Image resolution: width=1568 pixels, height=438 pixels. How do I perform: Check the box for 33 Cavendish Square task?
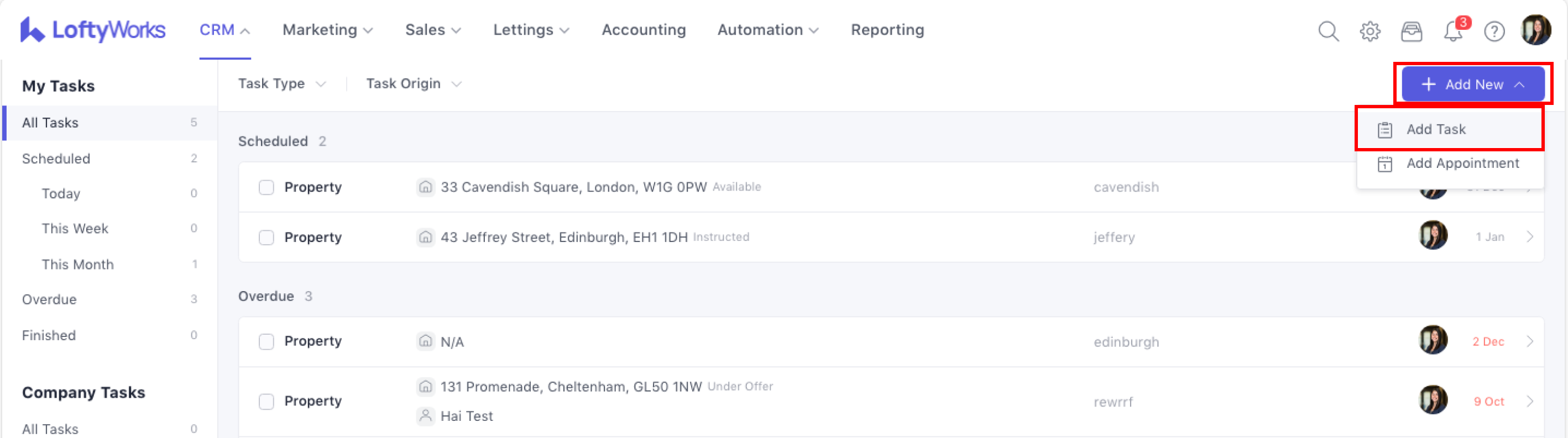click(266, 187)
